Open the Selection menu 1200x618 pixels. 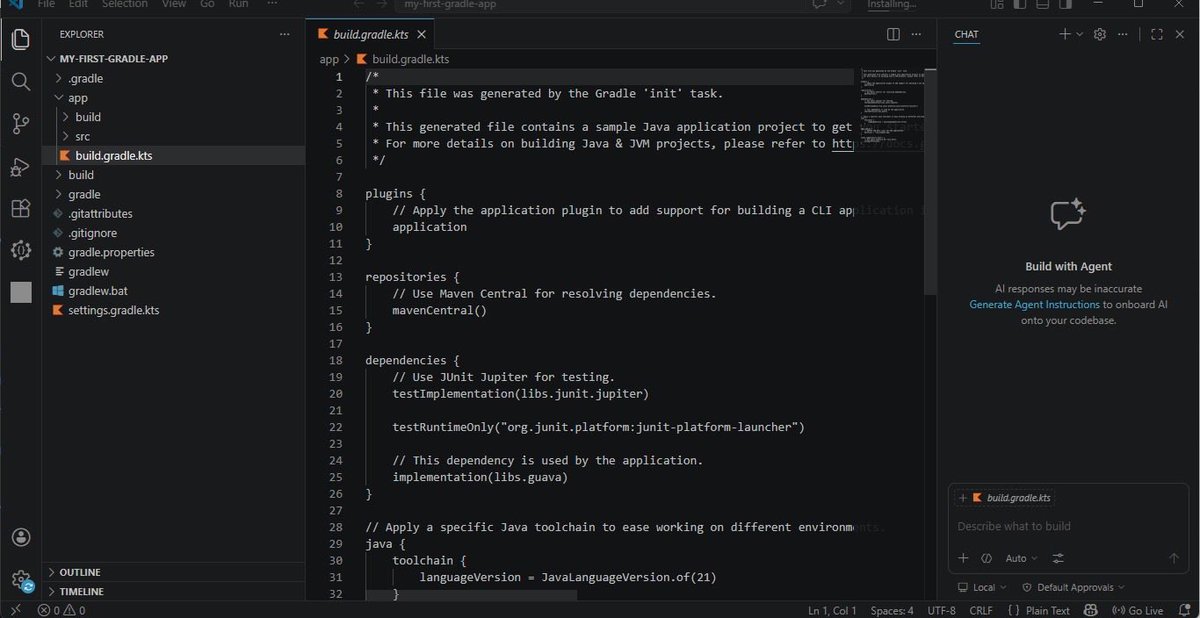125,4
